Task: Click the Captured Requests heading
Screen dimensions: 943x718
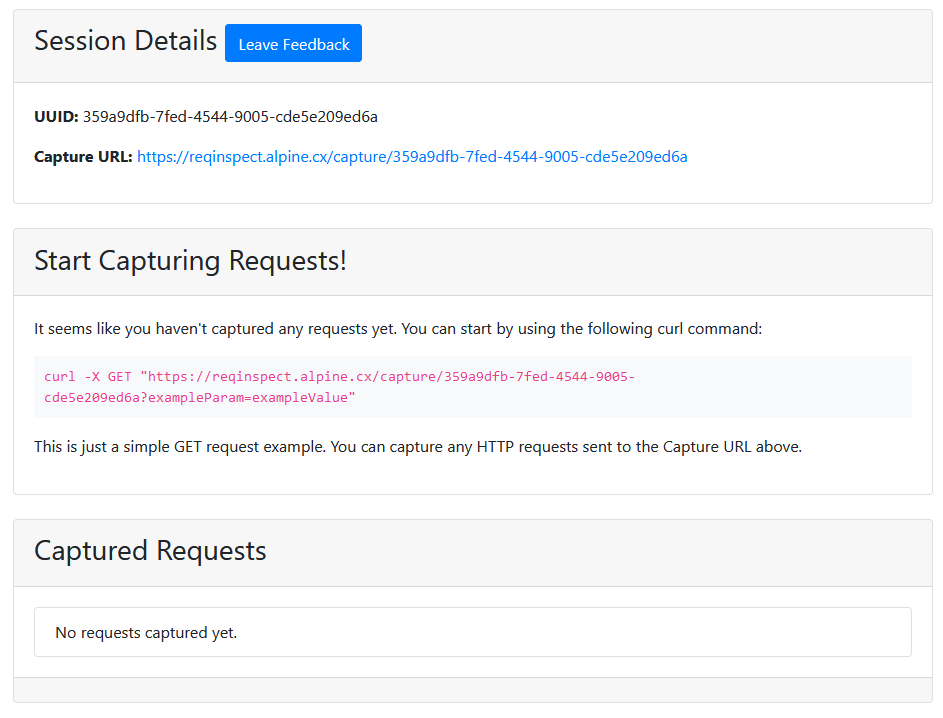Action: [x=150, y=551]
